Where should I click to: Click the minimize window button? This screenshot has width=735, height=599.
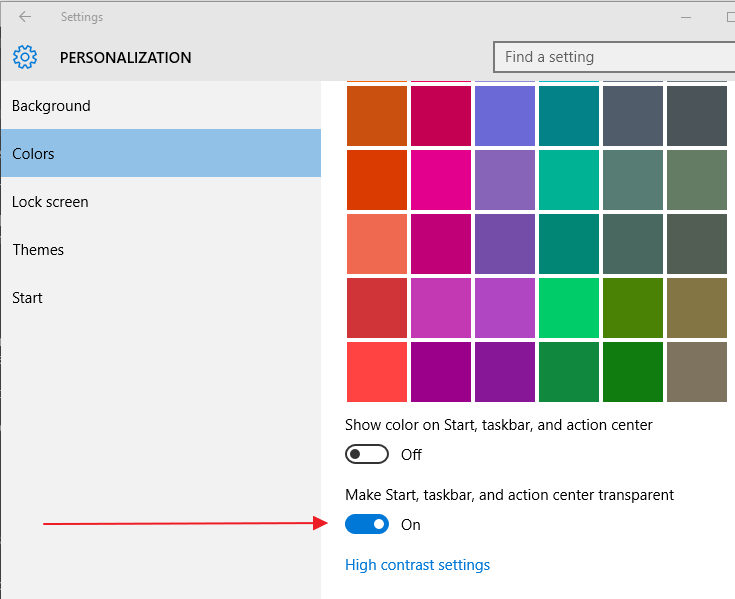pos(687,17)
